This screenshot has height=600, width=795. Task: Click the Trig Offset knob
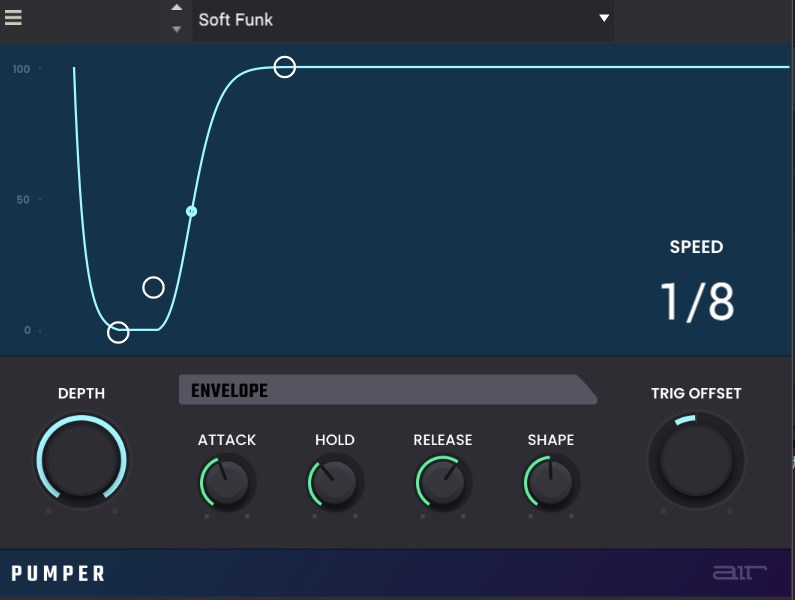point(696,460)
